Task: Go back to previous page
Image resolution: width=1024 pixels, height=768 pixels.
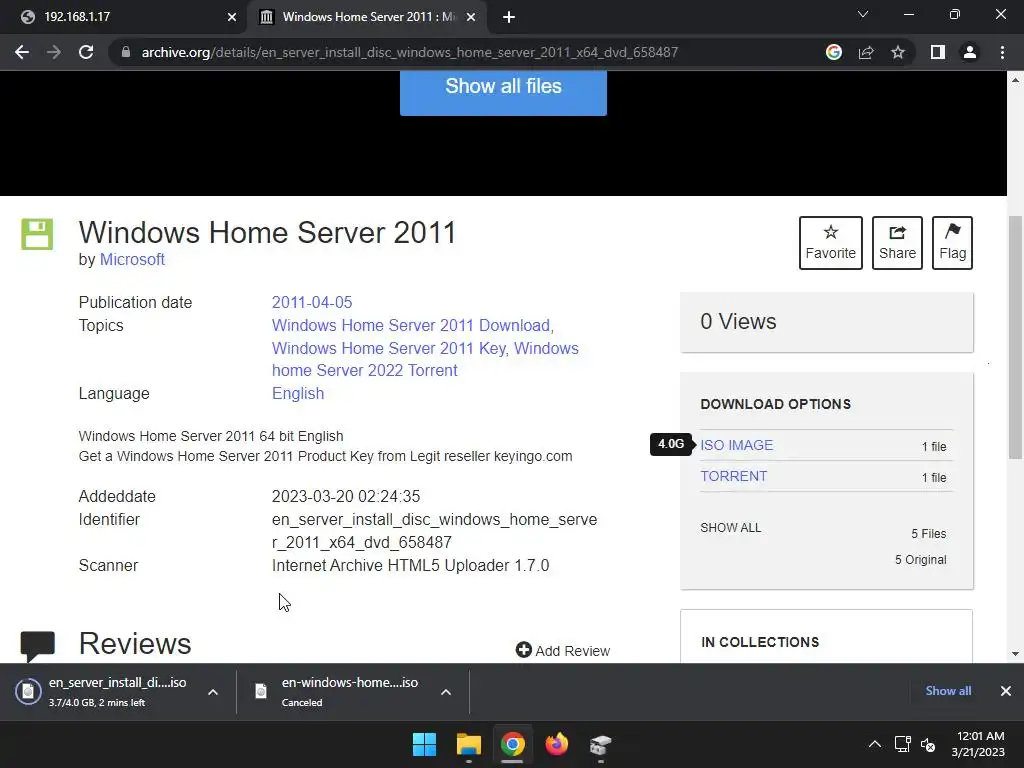Action: click(x=22, y=52)
